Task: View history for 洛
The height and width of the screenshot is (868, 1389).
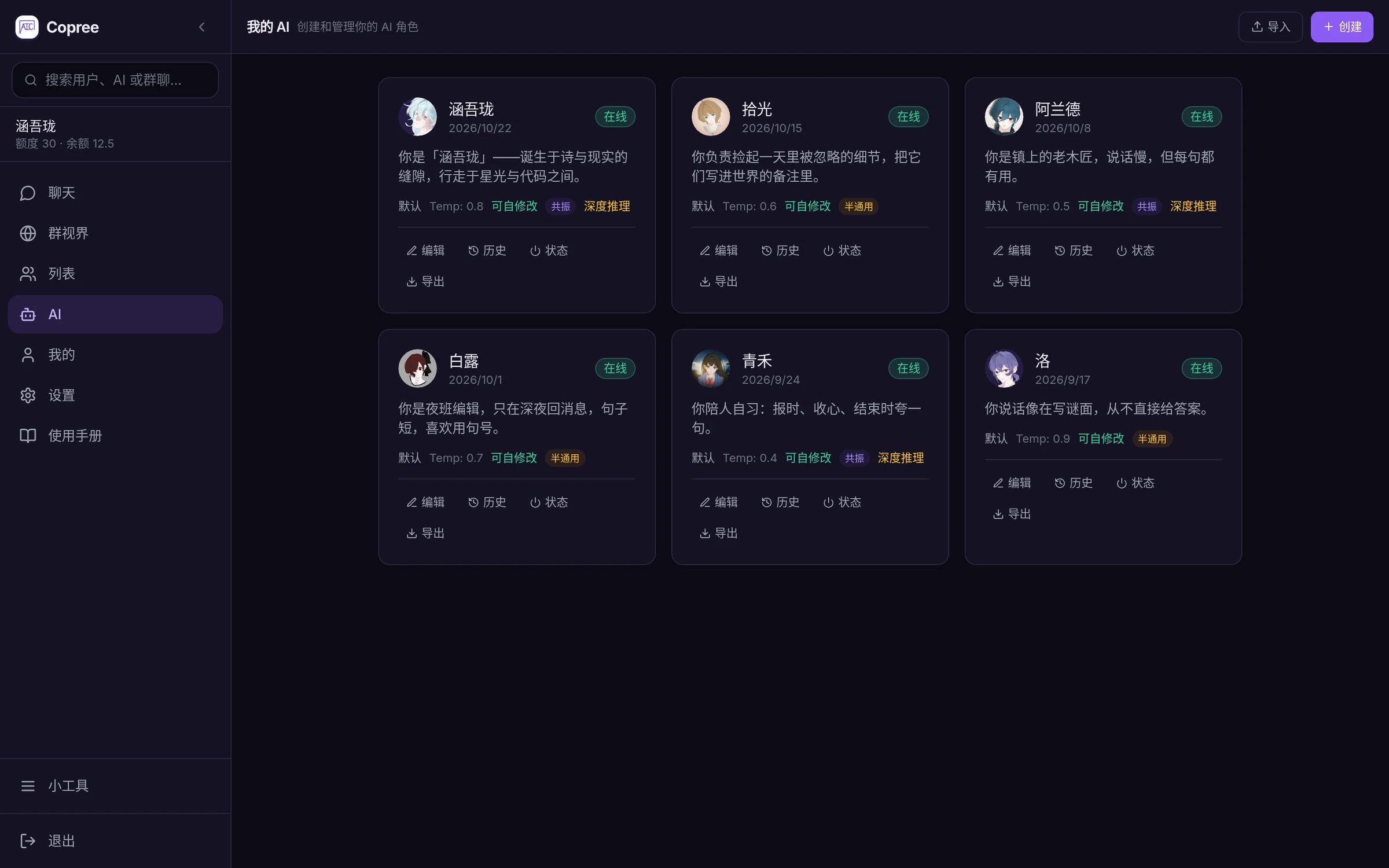Action: point(1074,483)
